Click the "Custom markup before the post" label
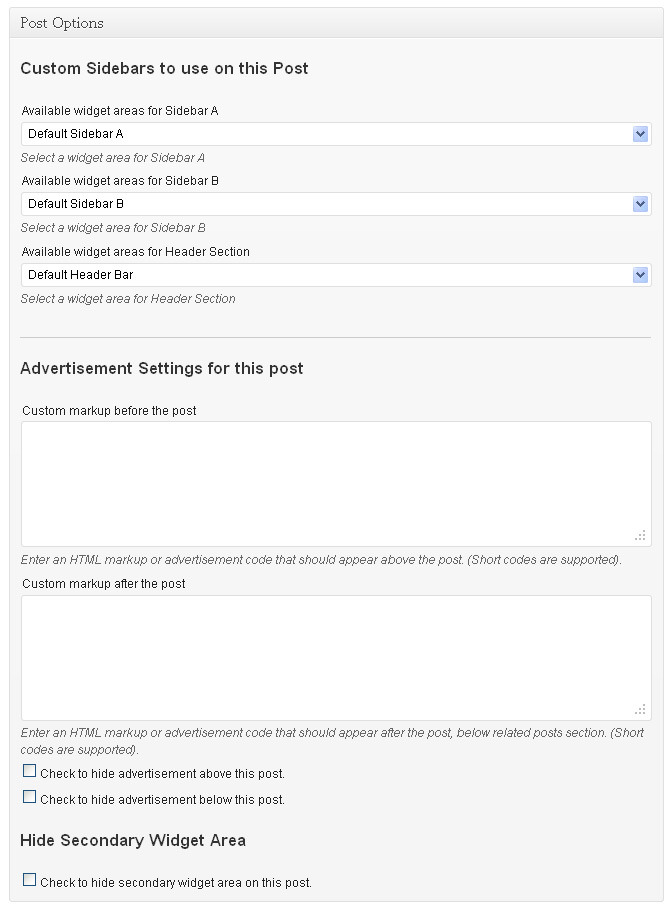Screen dimensions: 671x906 coord(109,411)
